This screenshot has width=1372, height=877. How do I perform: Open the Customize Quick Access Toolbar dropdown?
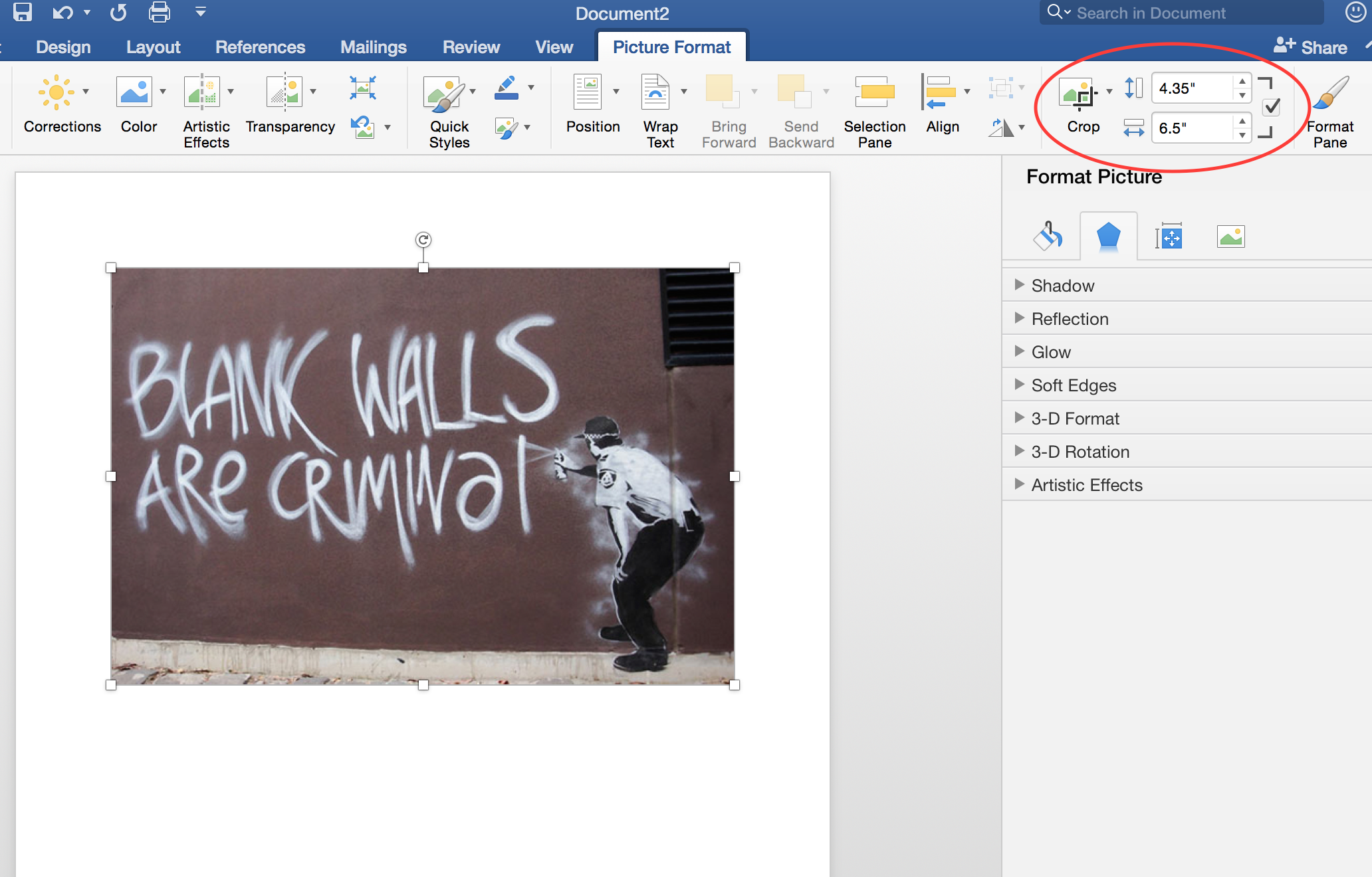(200, 12)
